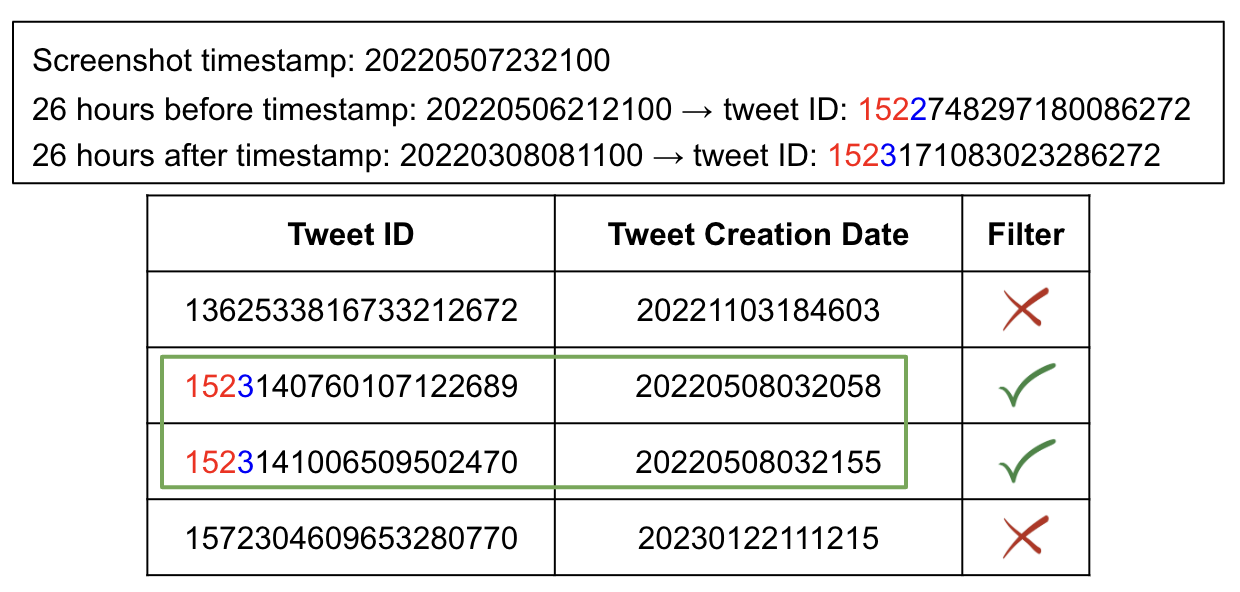Screen dimensions: 1240x592
Task: Click creation date 20220508032058
Action: tap(758, 386)
